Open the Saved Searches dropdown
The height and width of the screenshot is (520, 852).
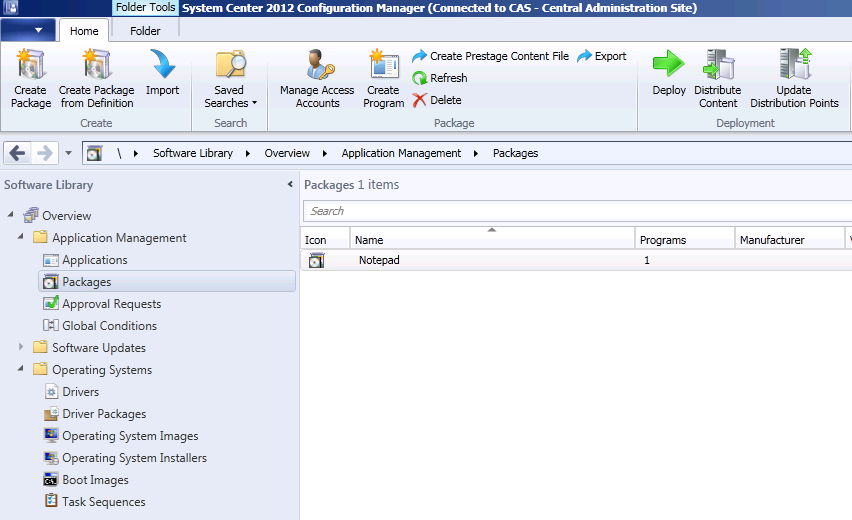point(230,80)
